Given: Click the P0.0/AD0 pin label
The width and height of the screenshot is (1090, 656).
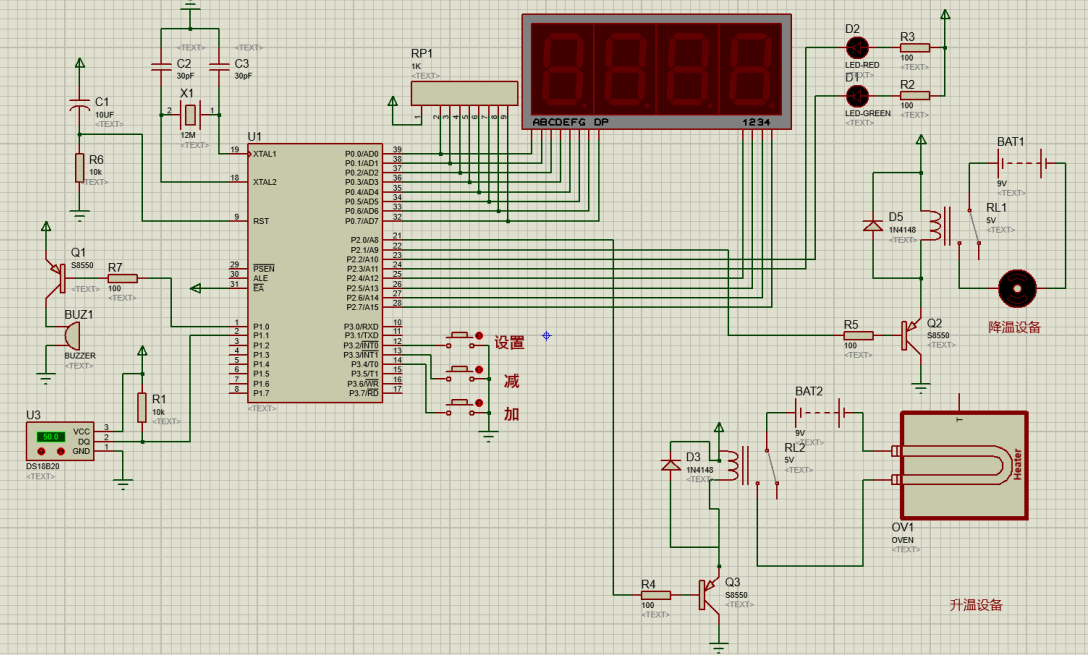Looking at the screenshot, I should pyautogui.click(x=362, y=154).
